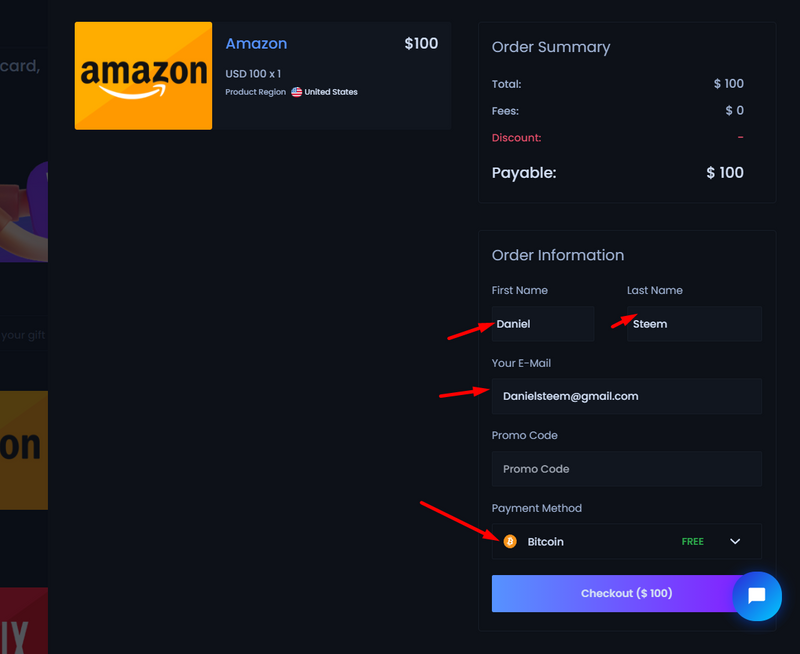Click the FREE fee label on Bitcoin
Image resolution: width=800 pixels, height=654 pixels.
point(692,541)
